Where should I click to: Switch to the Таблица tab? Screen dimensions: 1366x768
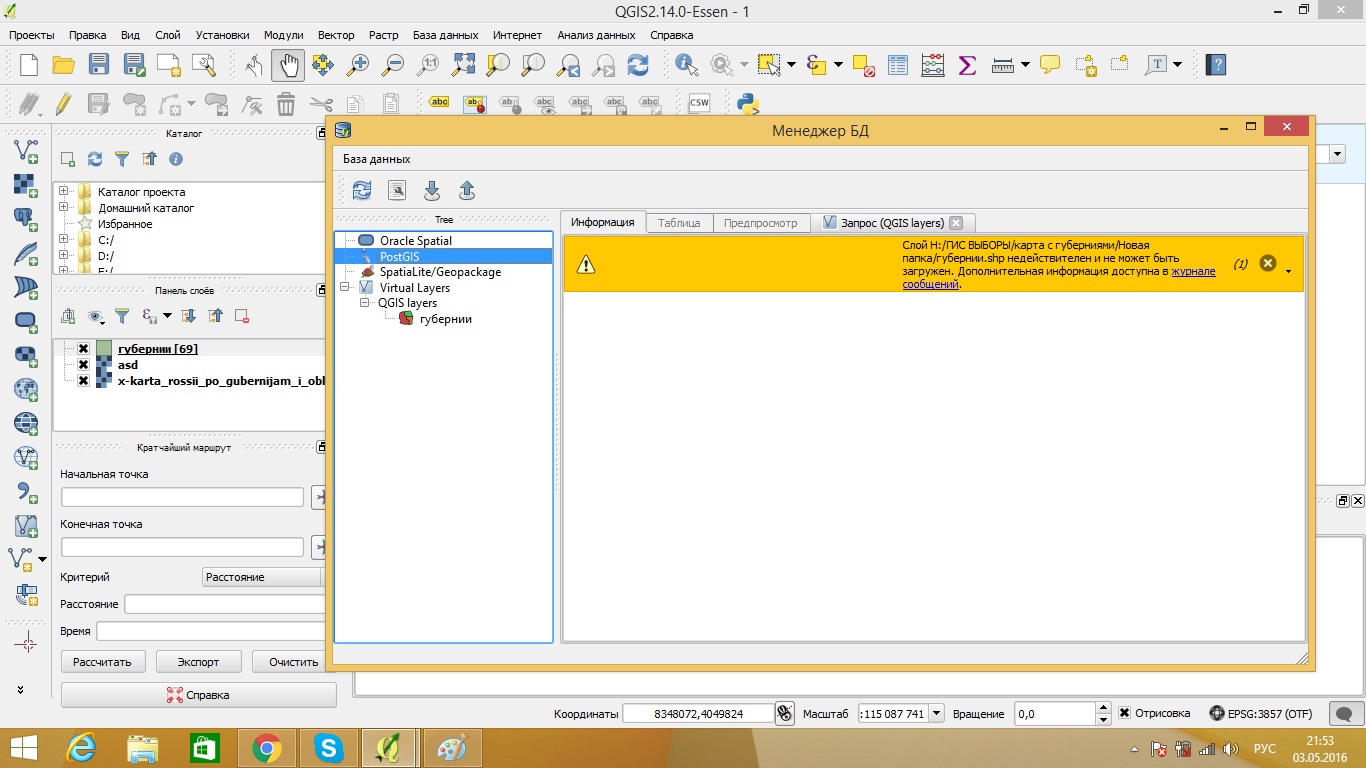[679, 223]
